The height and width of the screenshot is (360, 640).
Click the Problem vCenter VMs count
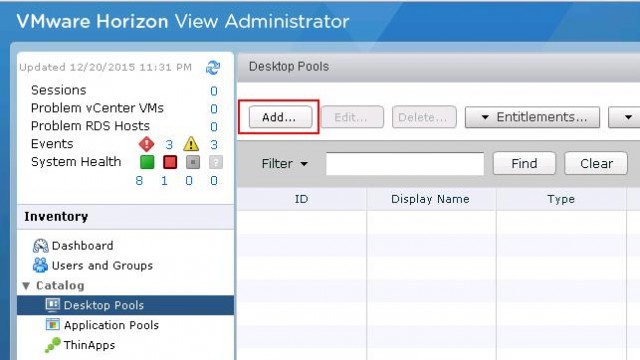click(213, 109)
